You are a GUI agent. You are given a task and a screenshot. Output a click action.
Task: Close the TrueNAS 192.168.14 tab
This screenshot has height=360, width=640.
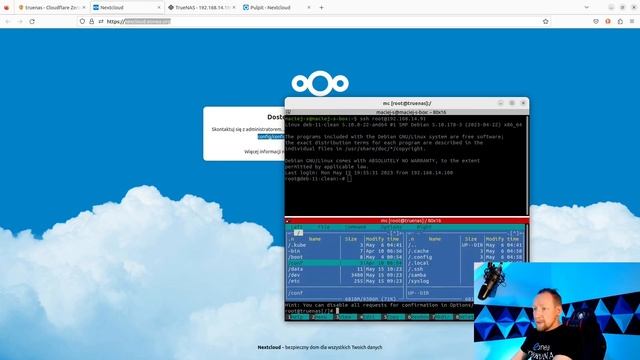click(234, 7)
